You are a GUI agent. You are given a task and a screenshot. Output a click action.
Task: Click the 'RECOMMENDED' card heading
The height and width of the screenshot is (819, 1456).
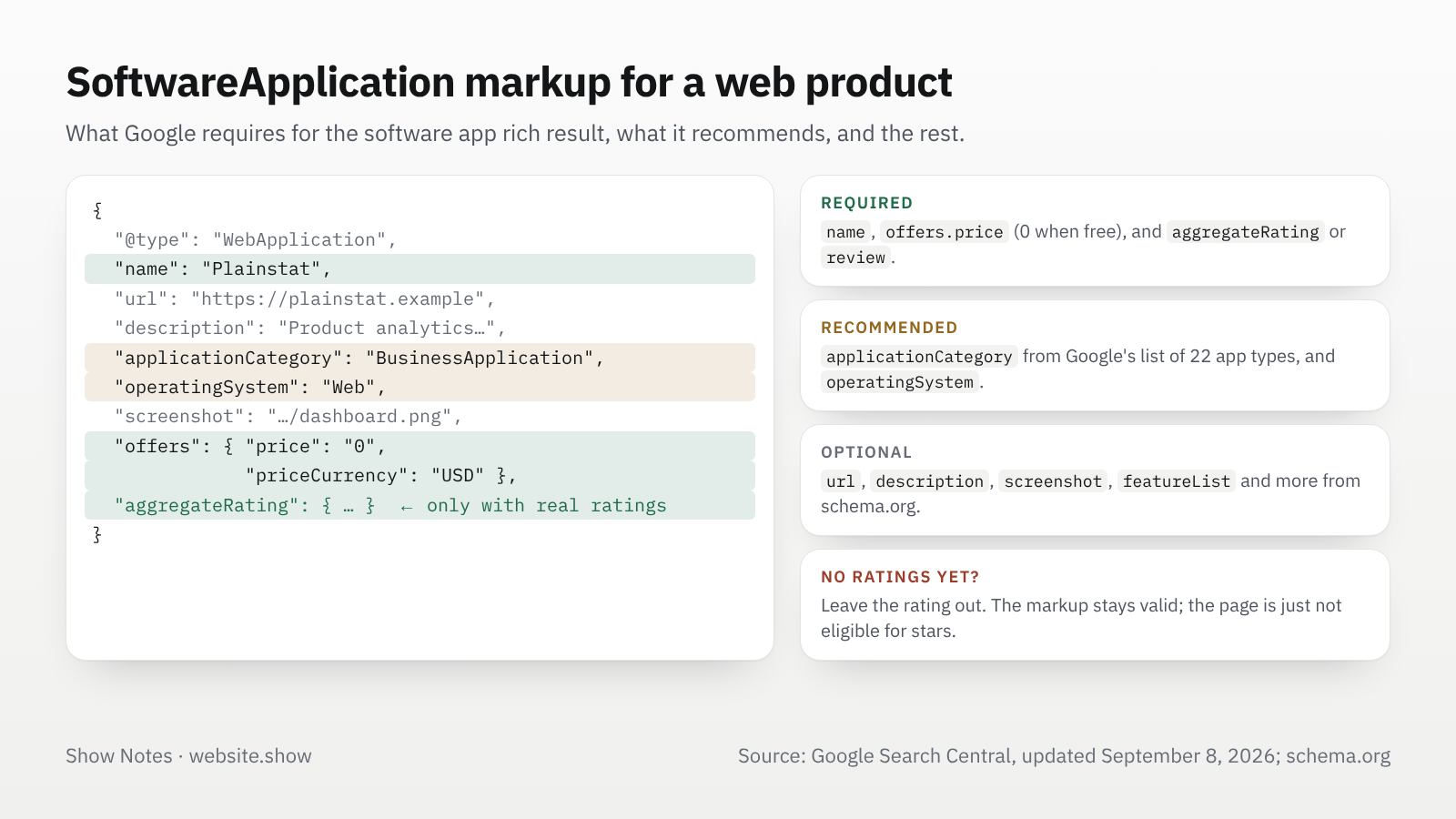889,328
